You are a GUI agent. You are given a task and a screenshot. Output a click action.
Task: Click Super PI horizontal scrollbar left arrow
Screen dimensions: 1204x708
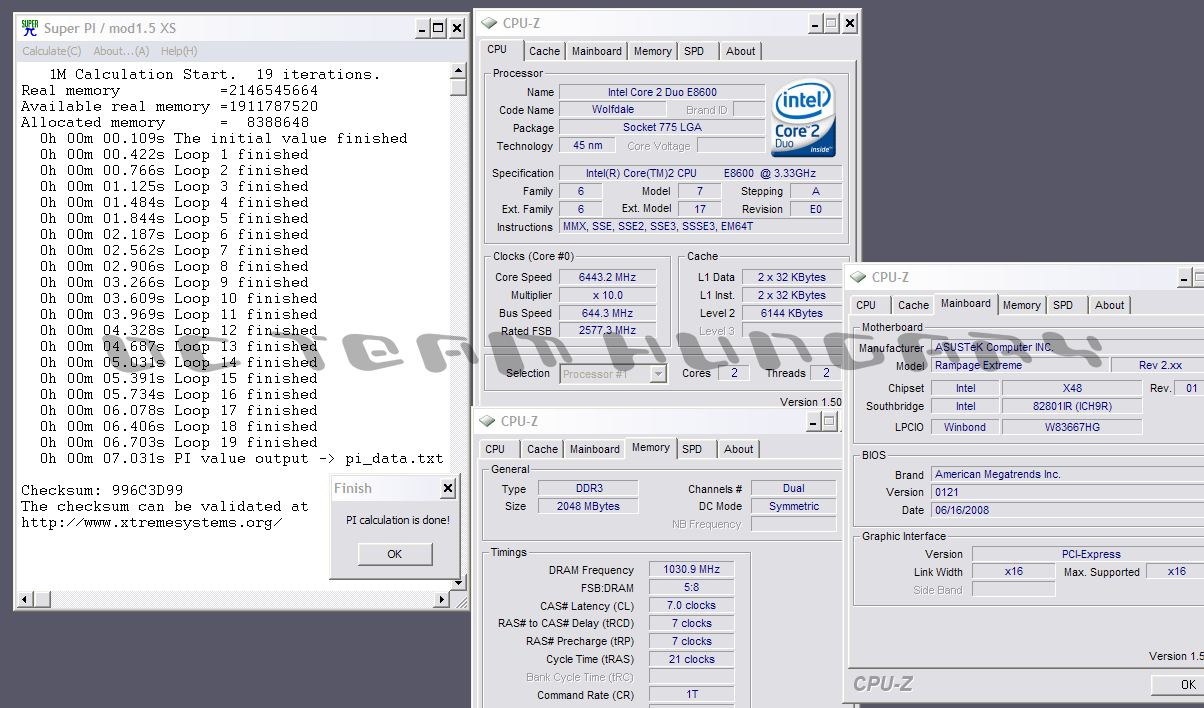(x=26, y=600)
